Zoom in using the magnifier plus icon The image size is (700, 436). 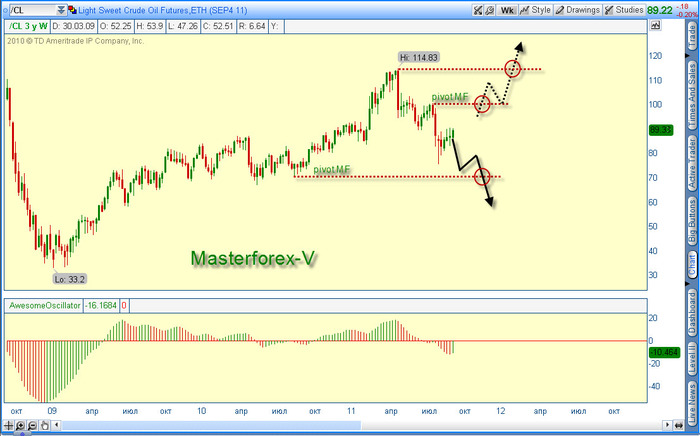(21, 427)
